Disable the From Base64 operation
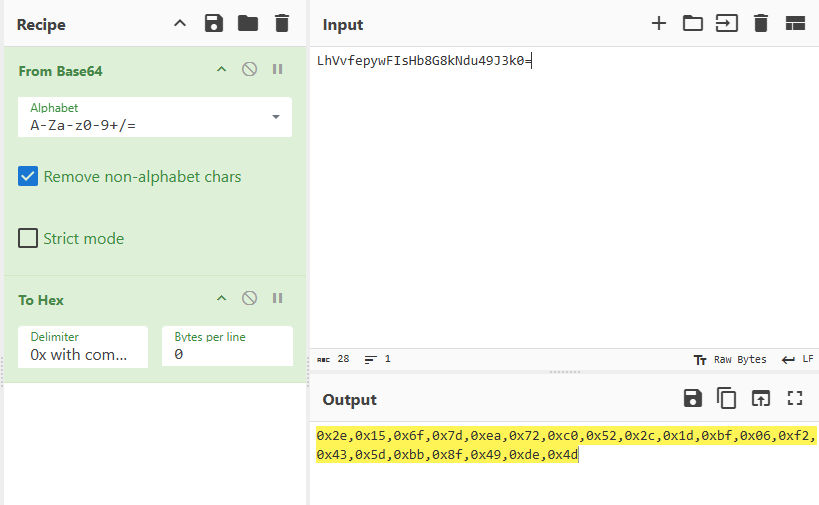This screenshot has height=505, width=819. tap(249, 69)
